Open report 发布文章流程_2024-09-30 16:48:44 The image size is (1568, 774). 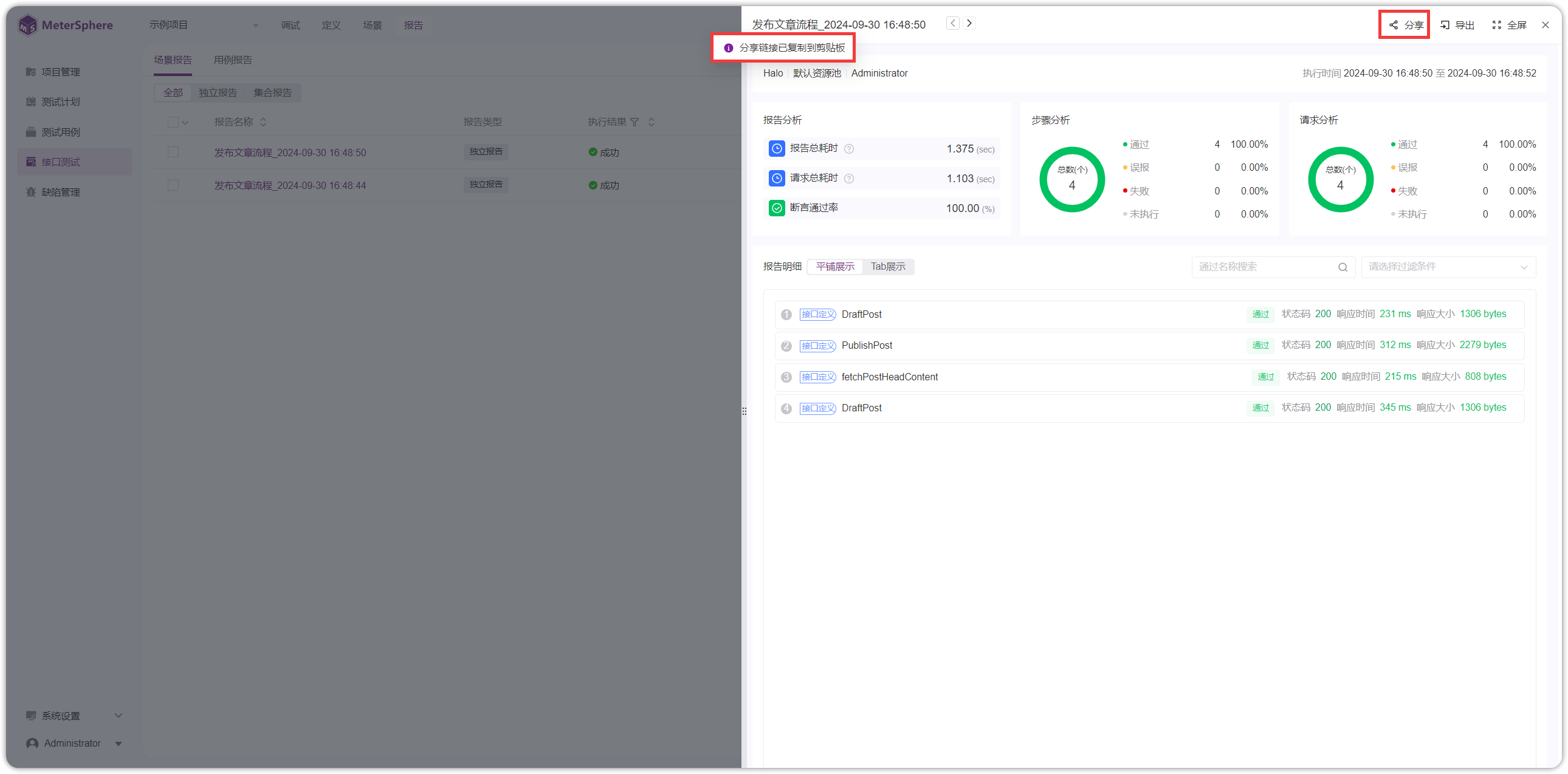tap(290, 185)
